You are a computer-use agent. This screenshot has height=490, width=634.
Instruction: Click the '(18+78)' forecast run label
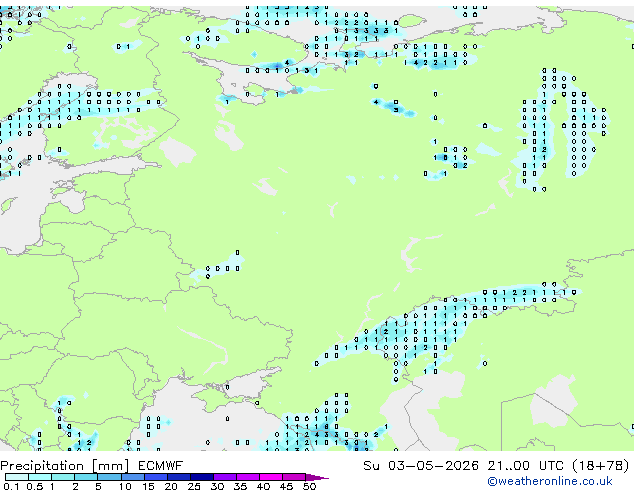[x=601, y=466]
